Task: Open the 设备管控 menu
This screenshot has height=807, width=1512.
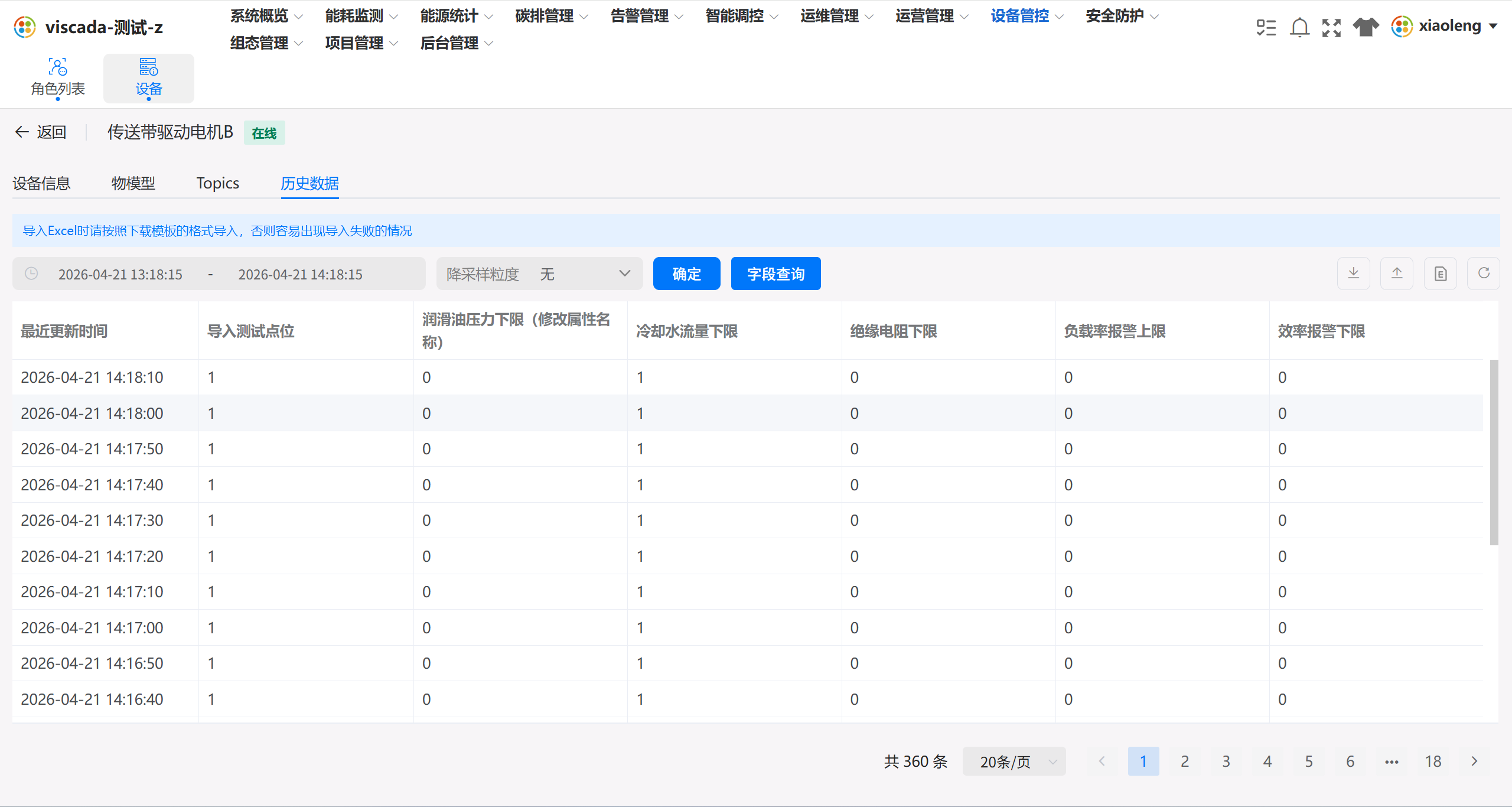Action: point(1027,16)
